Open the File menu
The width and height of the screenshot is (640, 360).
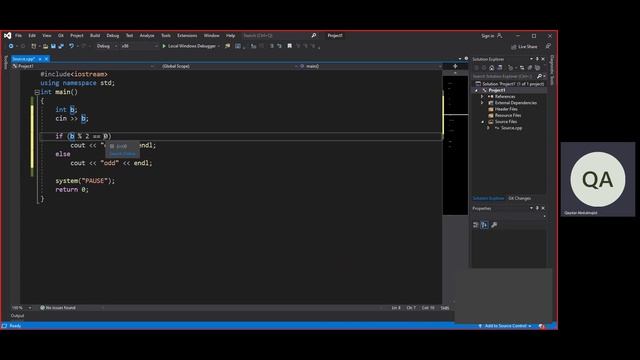pos(18,36)
